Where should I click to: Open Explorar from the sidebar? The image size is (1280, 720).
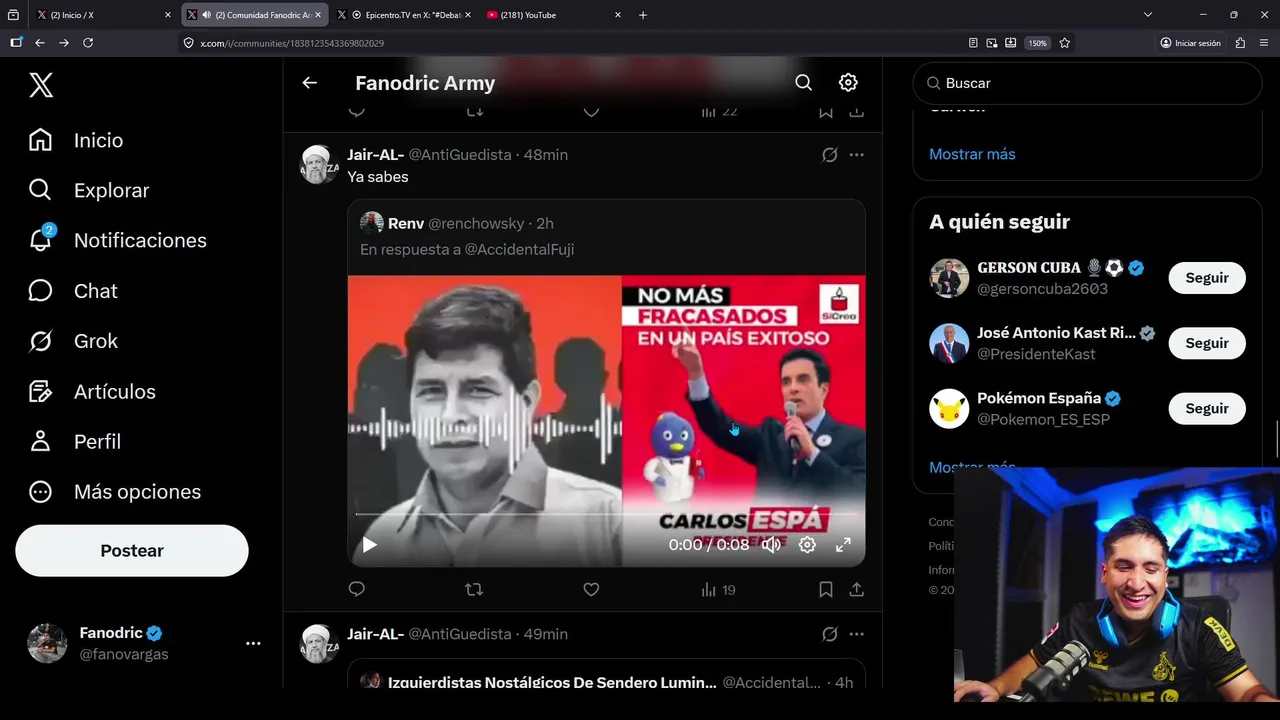click(x=89, y=190)
